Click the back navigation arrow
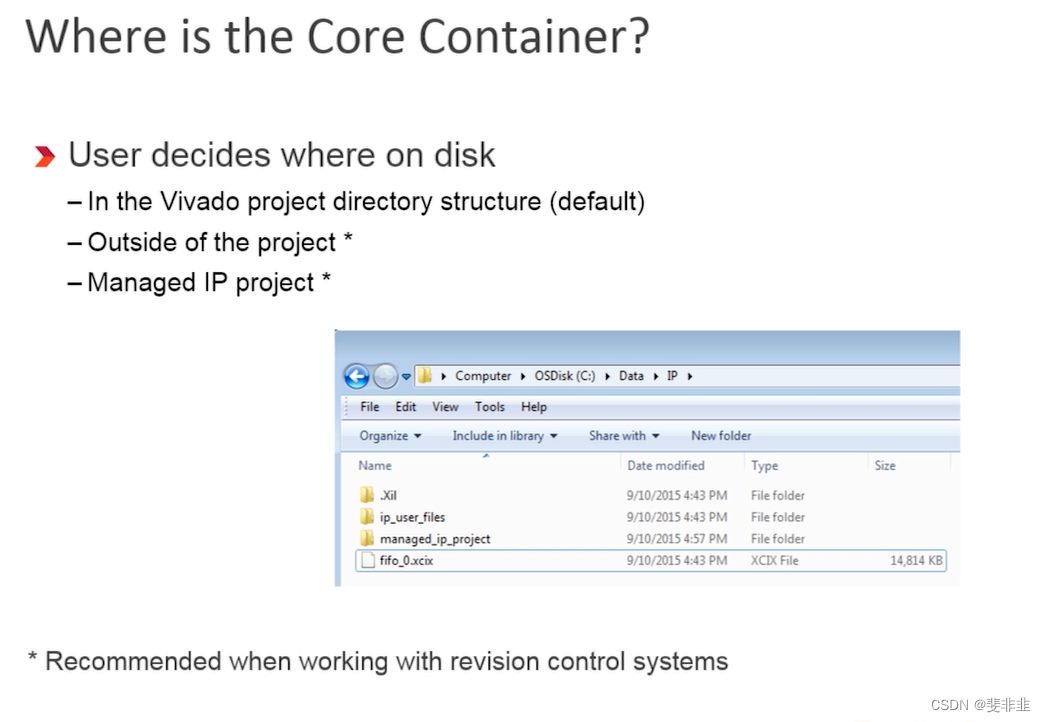This screenshot has height=722, width=1046. click(x=357, y=376)
